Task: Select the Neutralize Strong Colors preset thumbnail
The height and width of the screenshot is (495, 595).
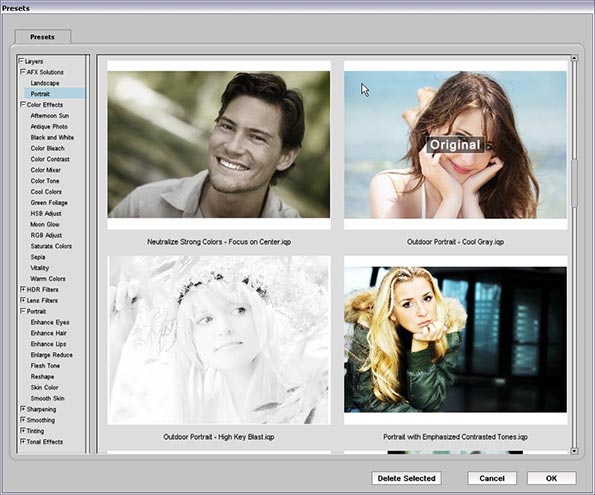Action: tap(219, 145)
